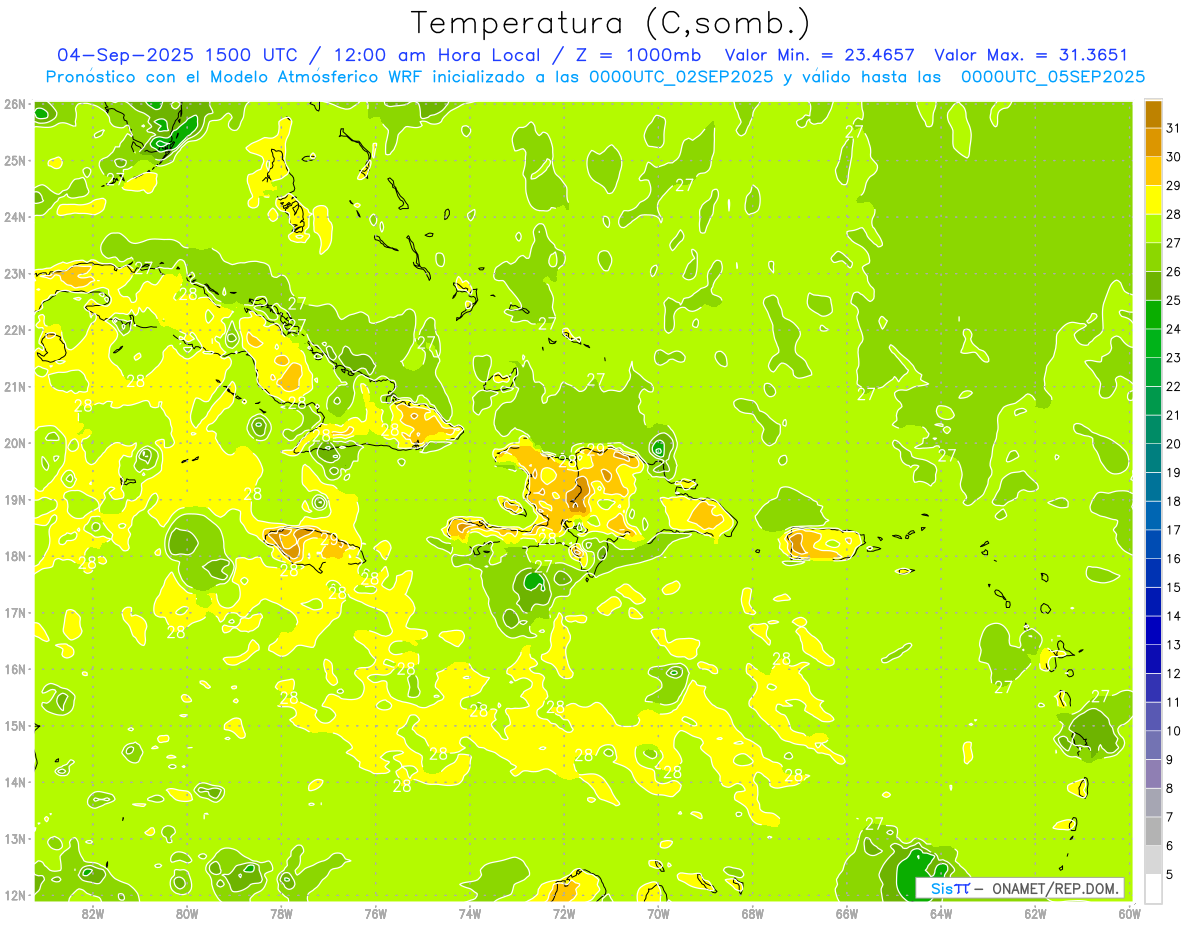Click the 22N latitude axis label

(15, 330)
